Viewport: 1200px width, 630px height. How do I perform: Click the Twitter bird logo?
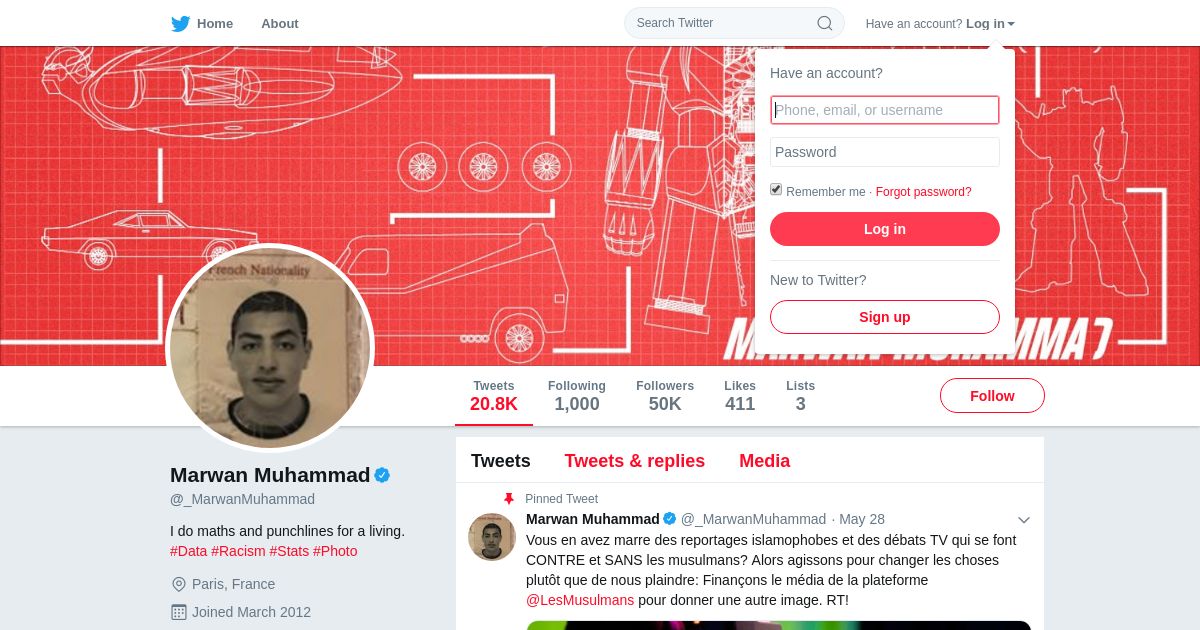181,23
